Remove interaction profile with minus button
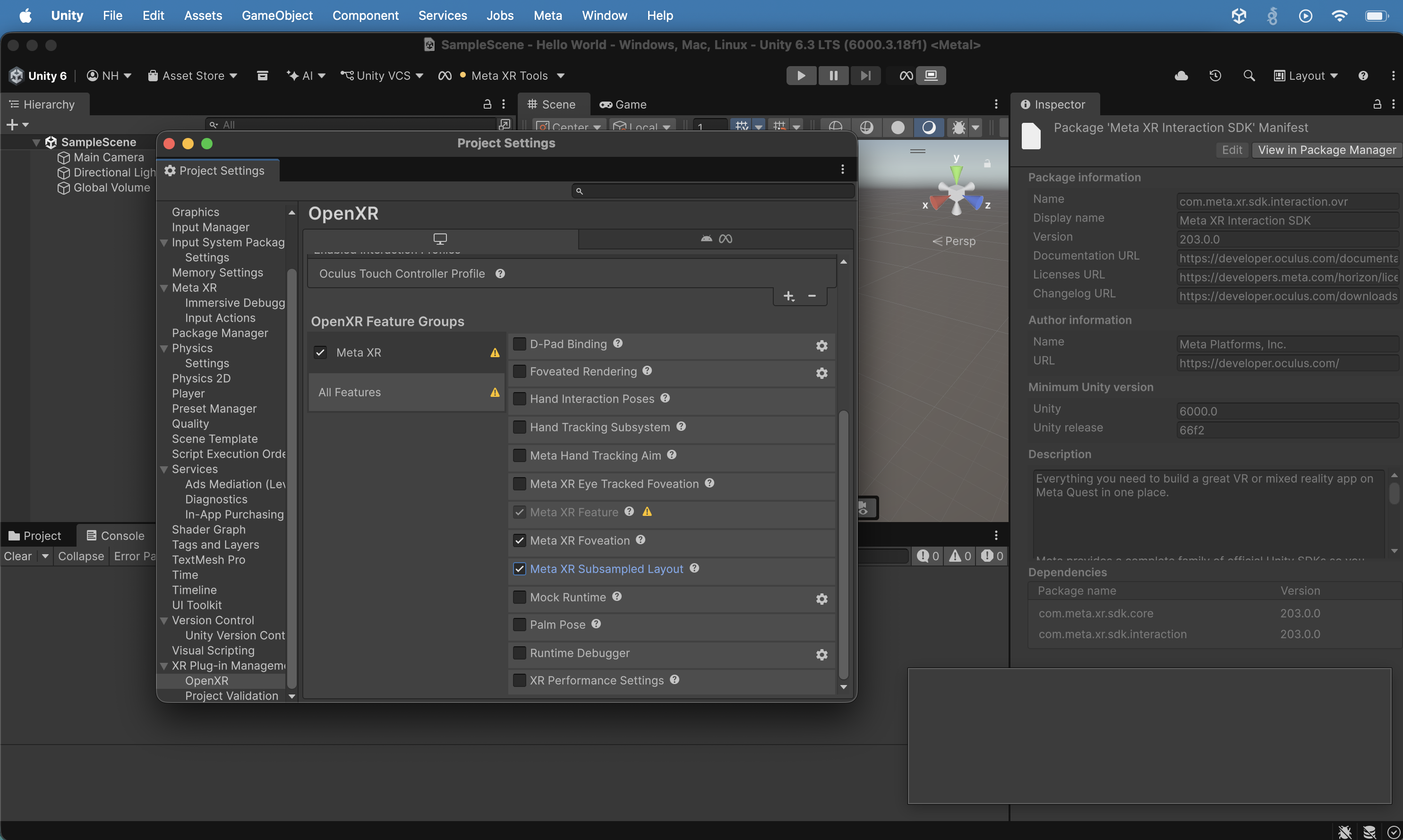 point(812,296)
